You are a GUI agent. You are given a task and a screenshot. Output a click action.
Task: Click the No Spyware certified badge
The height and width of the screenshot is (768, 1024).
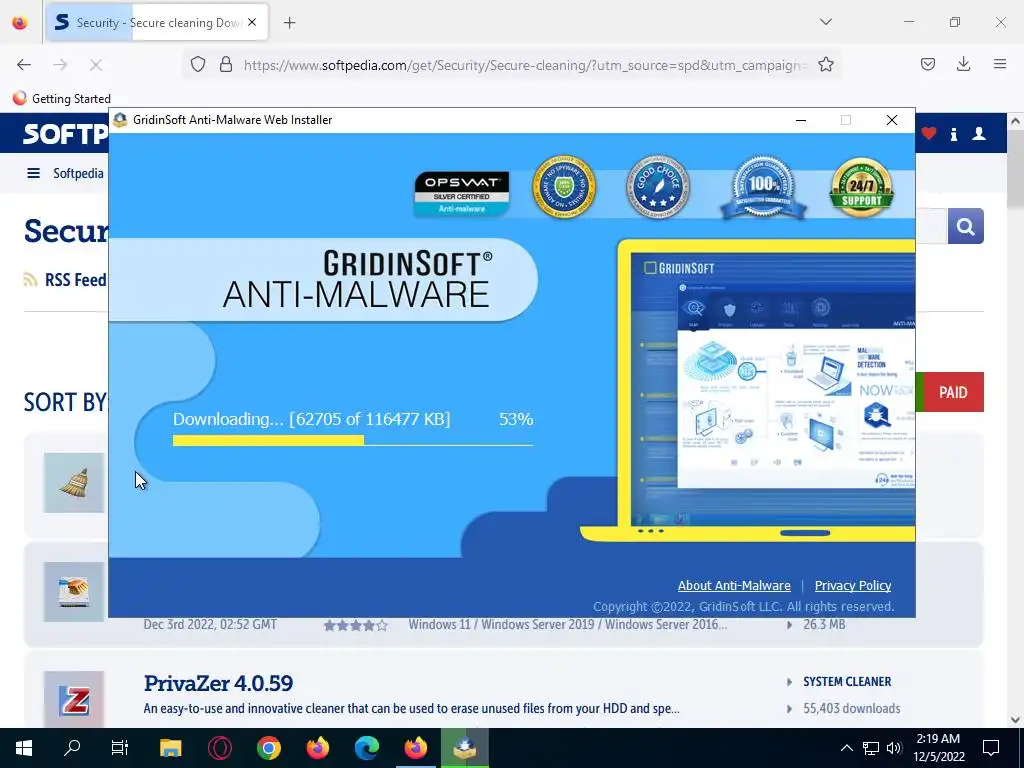click(564, 187)
